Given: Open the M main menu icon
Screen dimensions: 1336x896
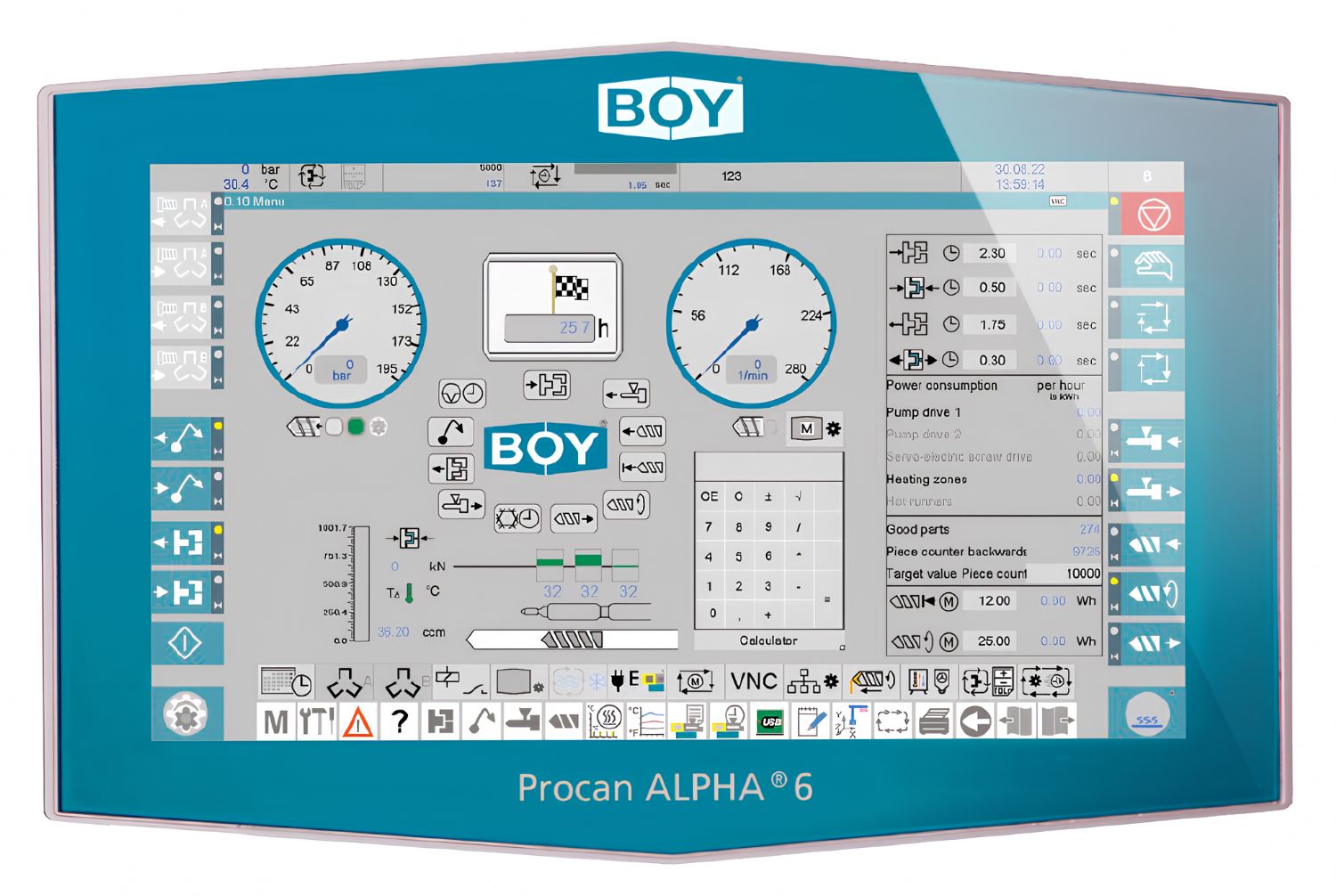Looking at the screenshot, I should [x=276, y=721].
